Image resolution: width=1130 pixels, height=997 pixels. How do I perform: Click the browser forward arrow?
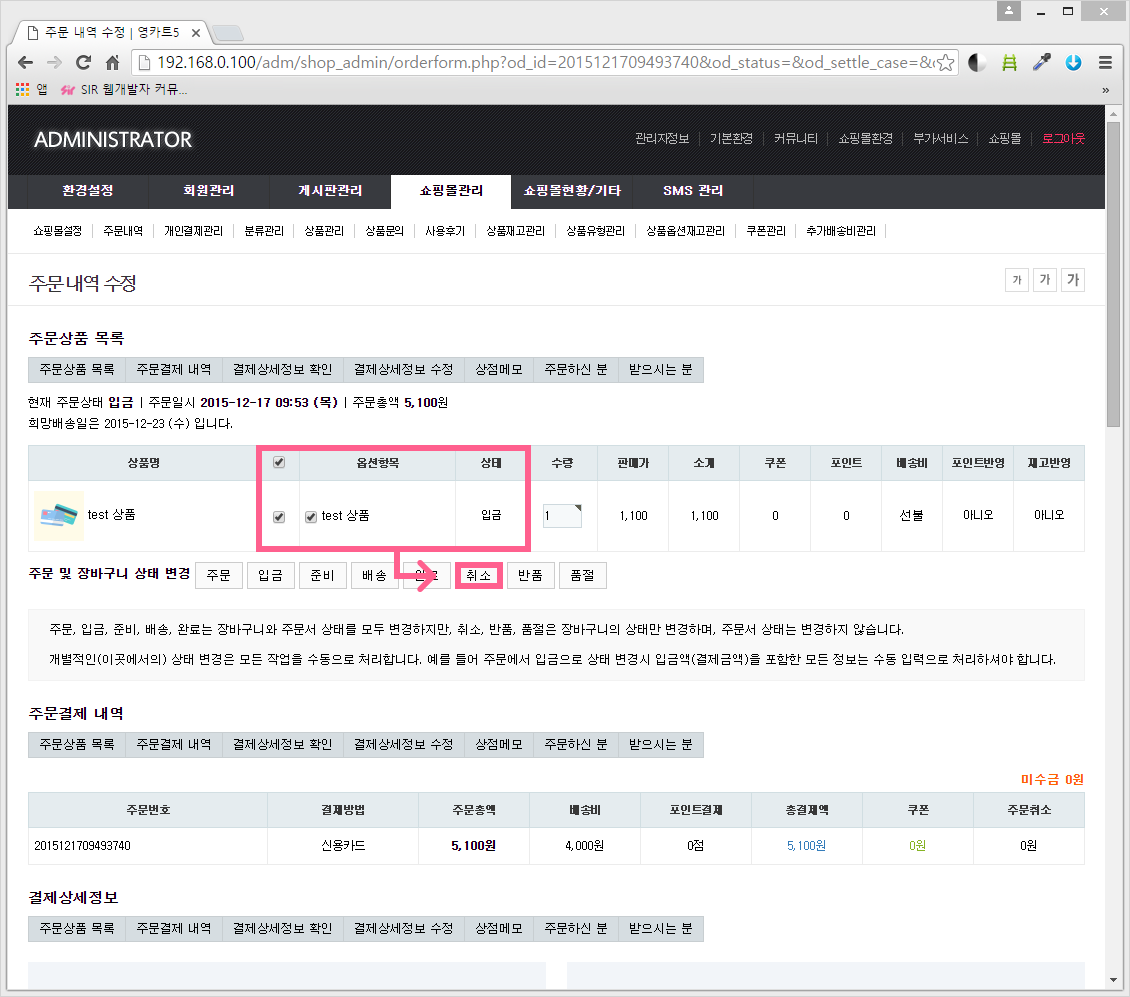(54, 63)
